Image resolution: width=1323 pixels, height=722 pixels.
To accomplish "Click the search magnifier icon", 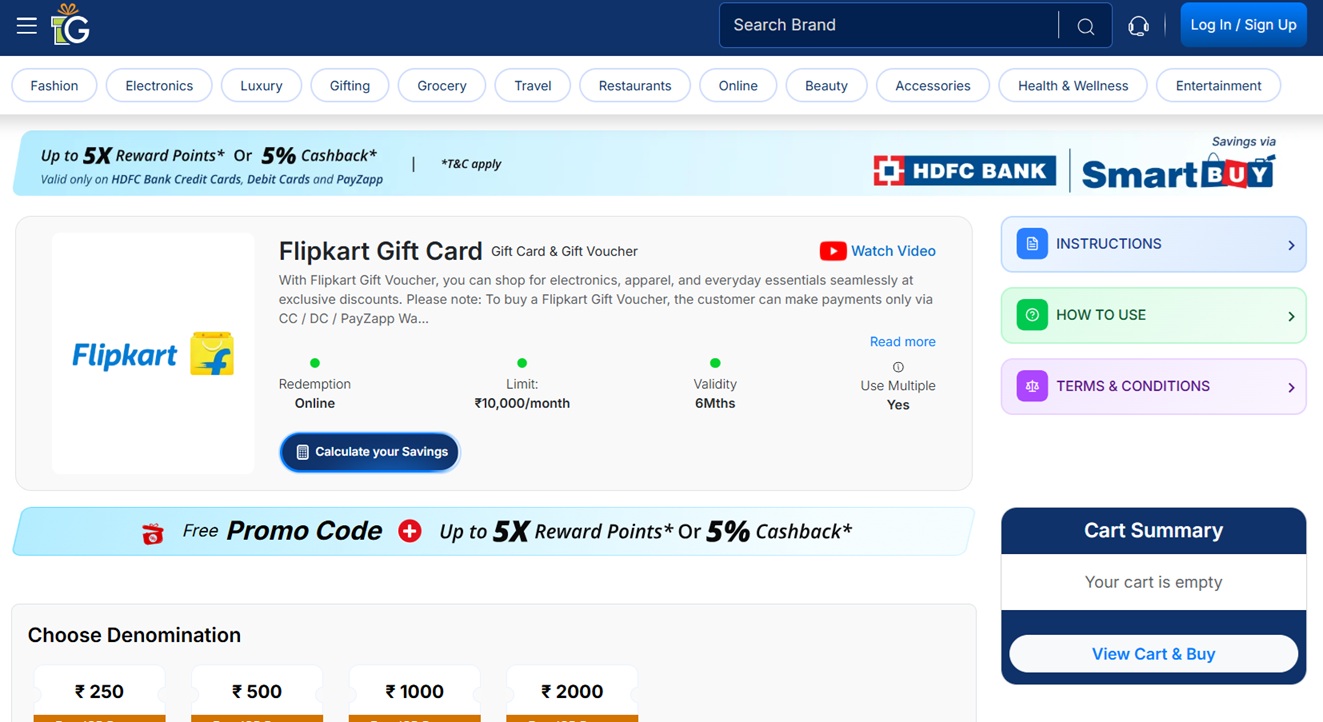I will coord(1085,26).
